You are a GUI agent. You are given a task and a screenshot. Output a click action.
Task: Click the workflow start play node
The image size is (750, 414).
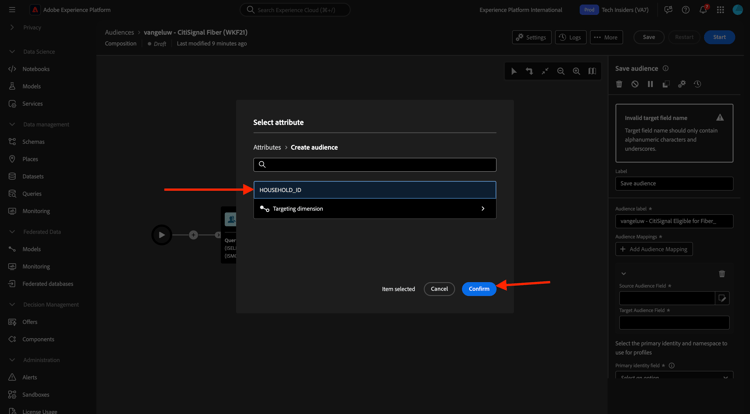point(162,235)
